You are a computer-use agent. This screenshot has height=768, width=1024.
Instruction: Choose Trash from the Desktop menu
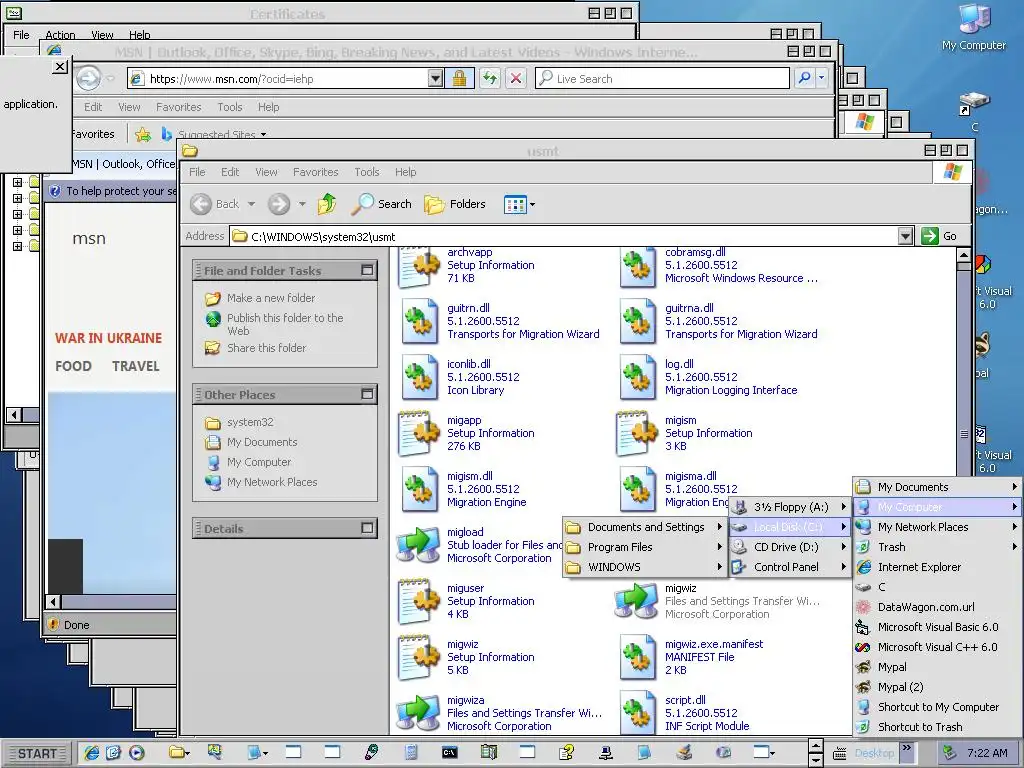coord(938,547)
